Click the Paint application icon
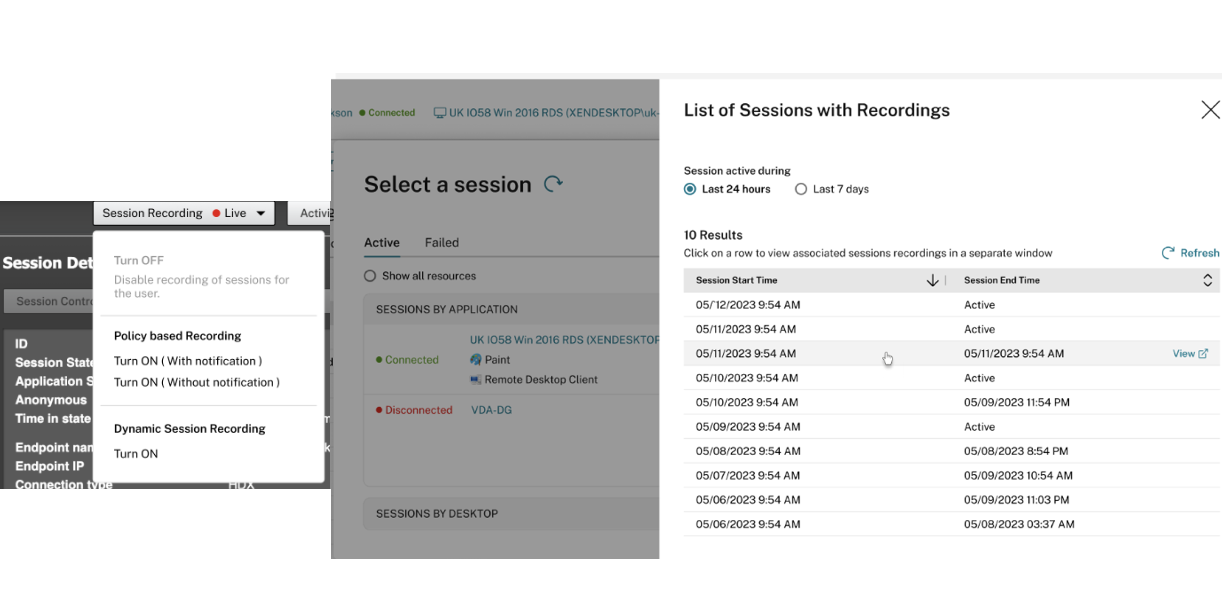Image resolution: width=1222 pixels, height=592 pixels. pyautogui.click(x=476, y=360)
